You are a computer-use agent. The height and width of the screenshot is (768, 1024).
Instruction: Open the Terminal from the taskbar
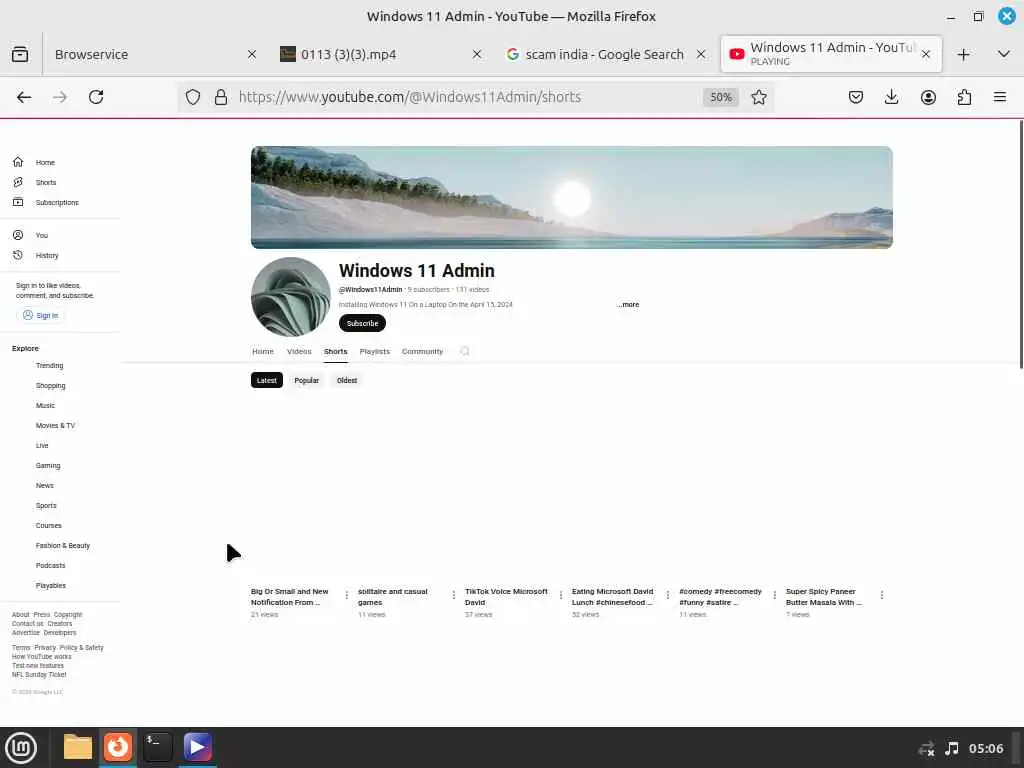tap(157, 747)
